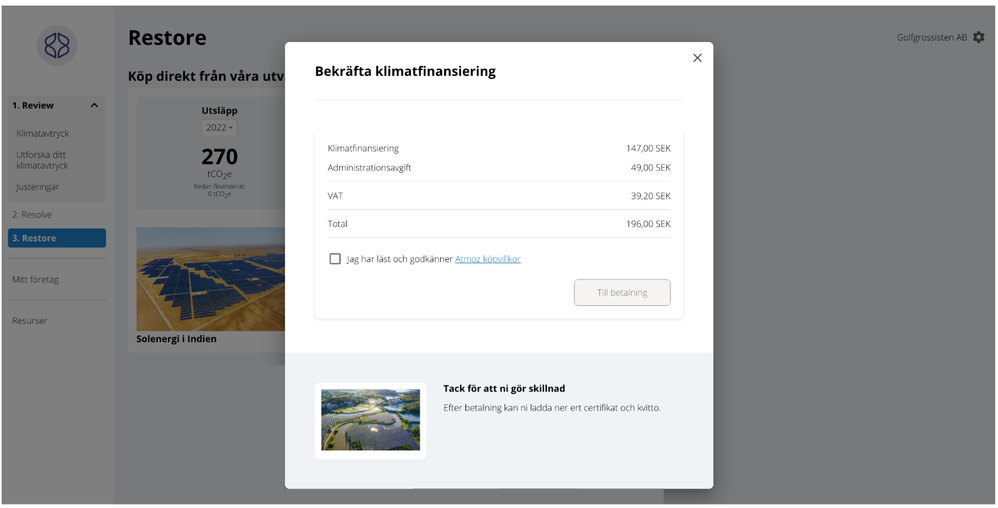Open Justeringar in the sidebar
The height and width of the screenshot is (508, 998).
pyautogui.click(x=38, y=187)
